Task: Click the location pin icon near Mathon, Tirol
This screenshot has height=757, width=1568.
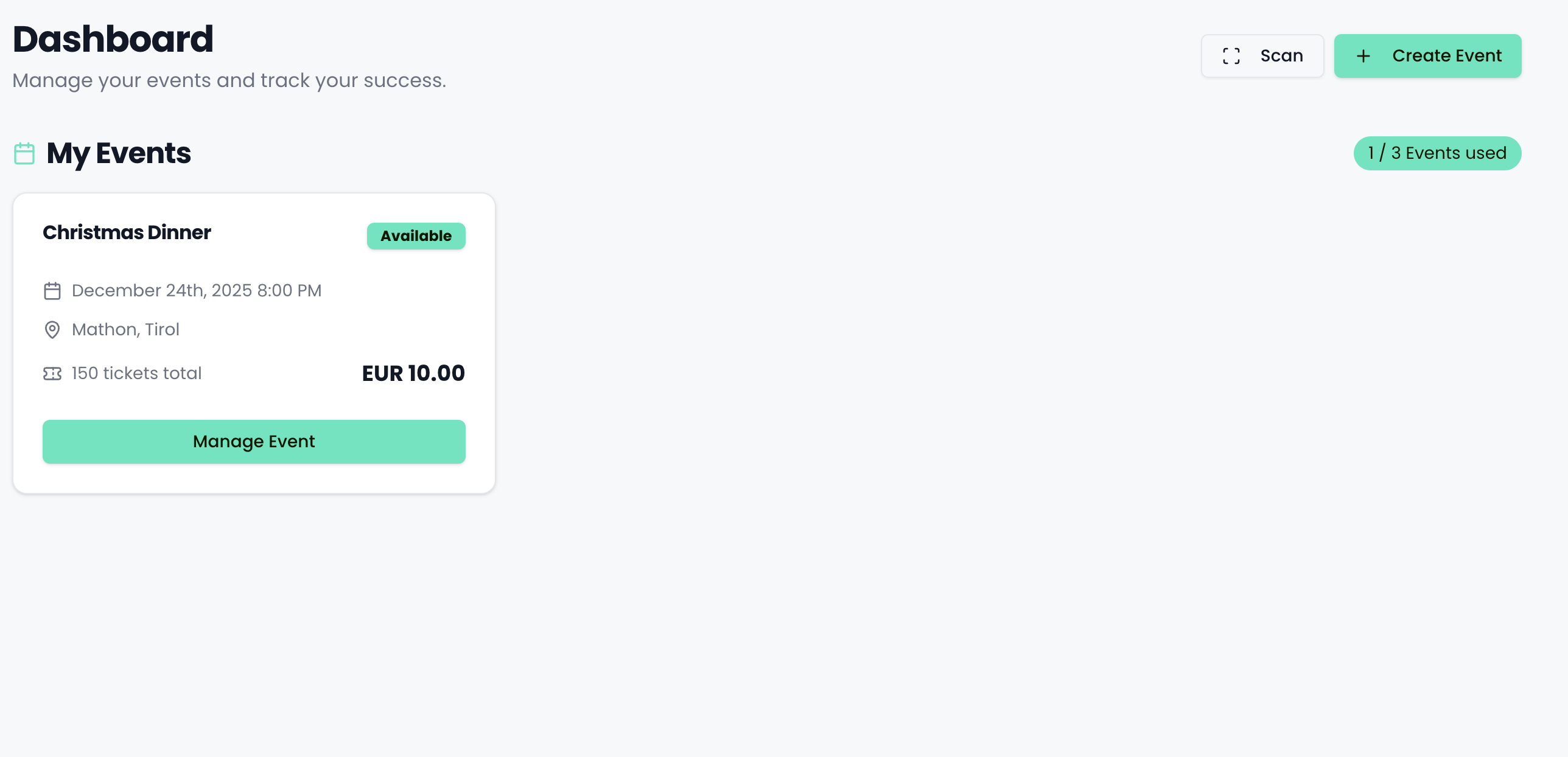Action: point(52,330)
